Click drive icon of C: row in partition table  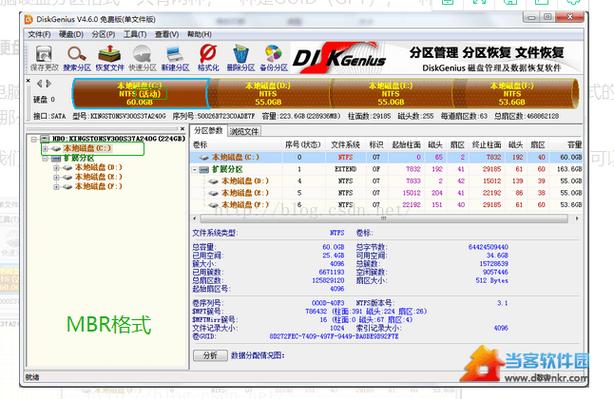click(204, 157)
